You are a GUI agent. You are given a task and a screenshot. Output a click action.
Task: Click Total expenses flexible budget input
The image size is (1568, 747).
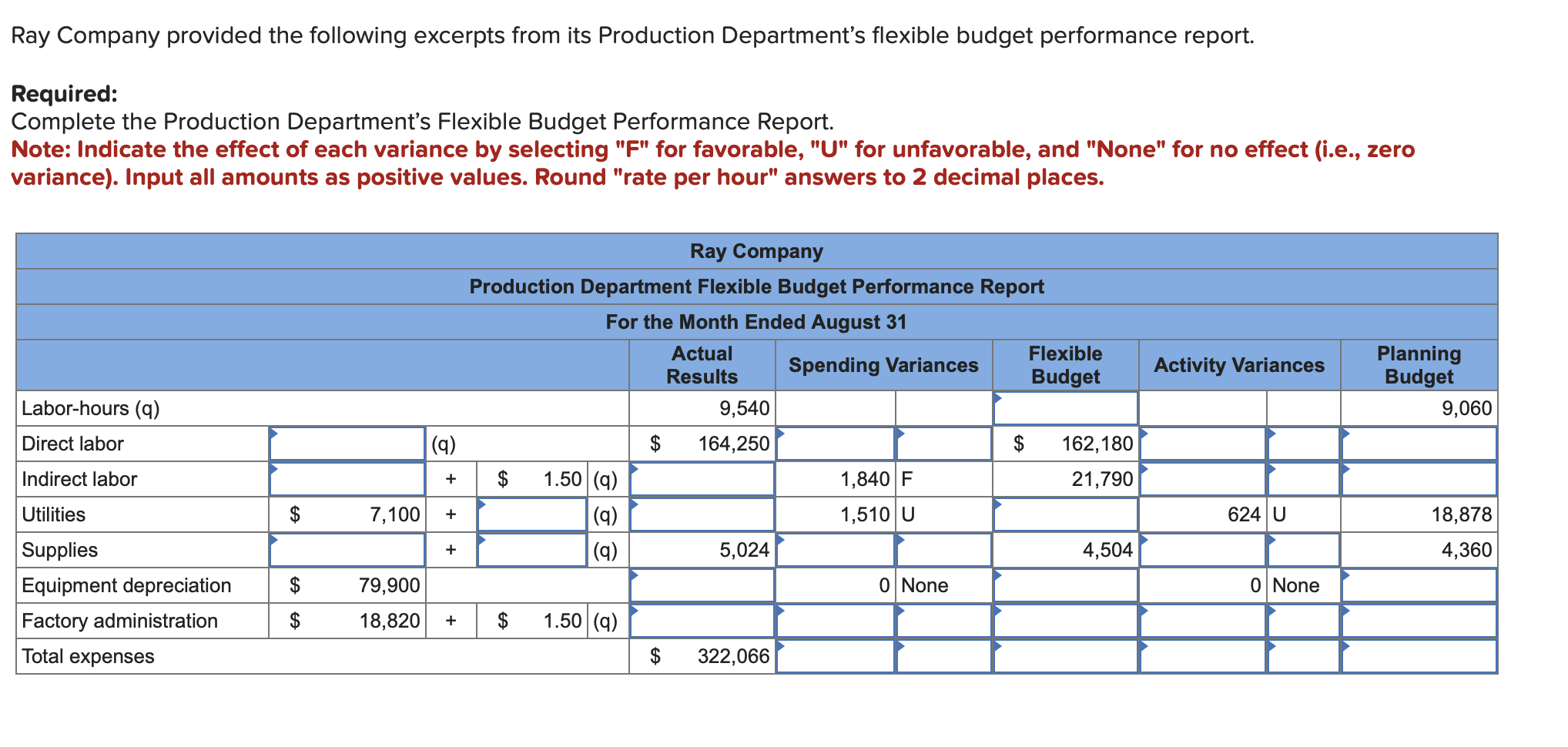pos(1065,656)
